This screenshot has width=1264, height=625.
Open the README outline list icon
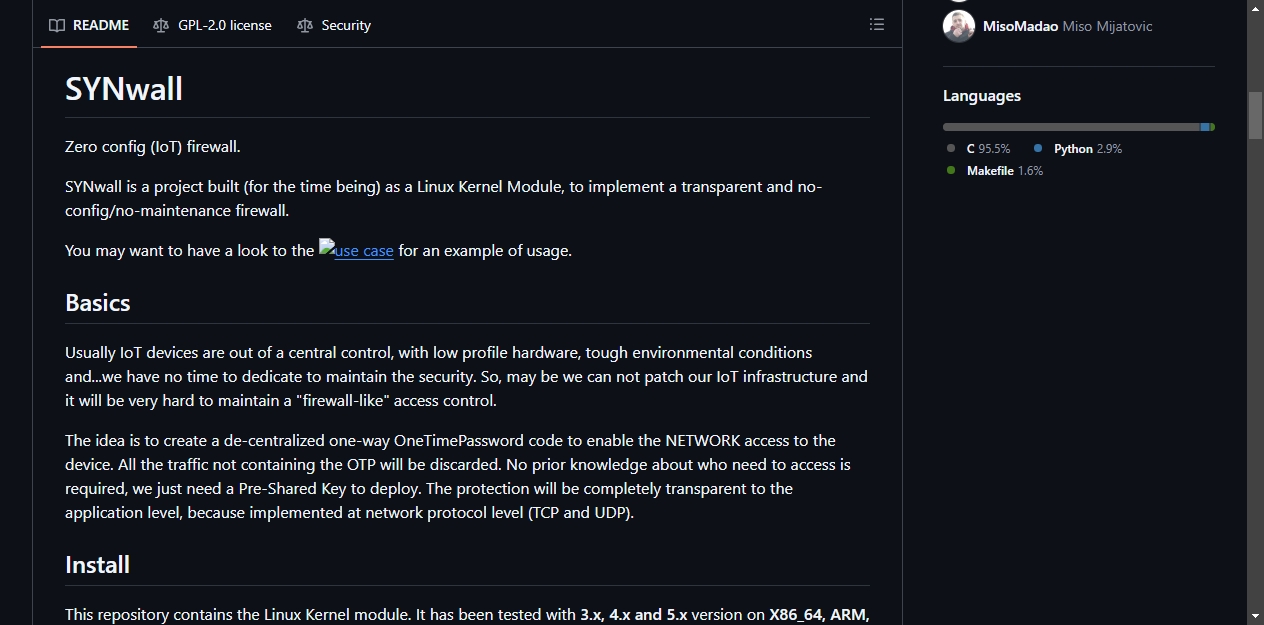877,25
